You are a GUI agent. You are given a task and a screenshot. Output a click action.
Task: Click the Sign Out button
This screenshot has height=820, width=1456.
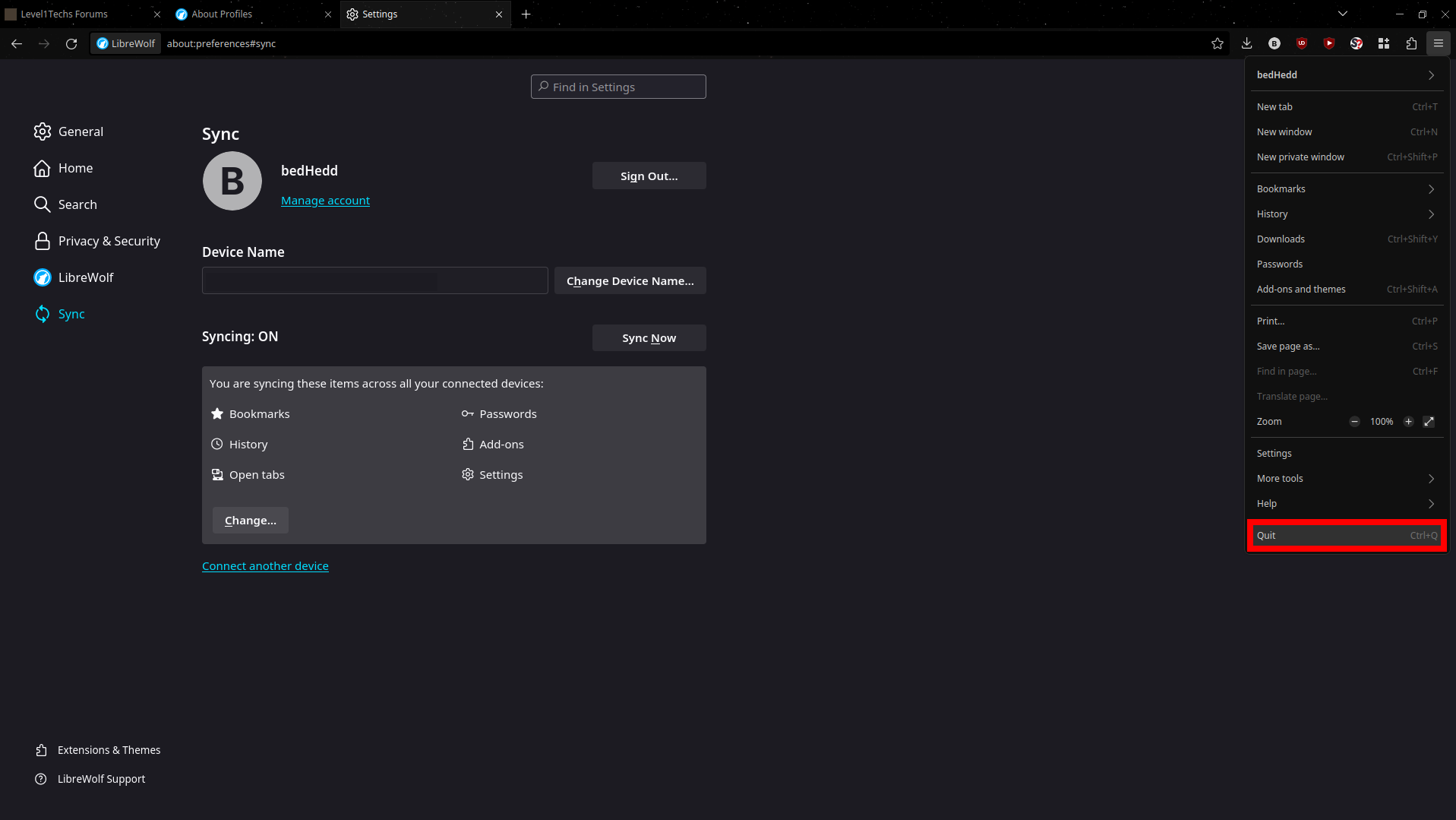(x=649, y=176)
